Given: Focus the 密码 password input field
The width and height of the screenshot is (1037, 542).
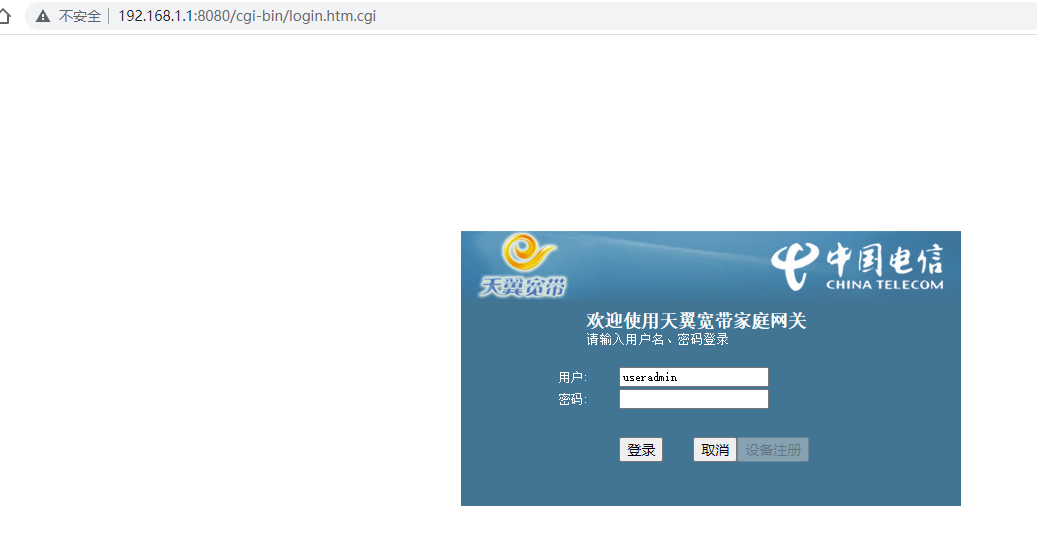Looking at the screenshot, I should pos(694,399).
